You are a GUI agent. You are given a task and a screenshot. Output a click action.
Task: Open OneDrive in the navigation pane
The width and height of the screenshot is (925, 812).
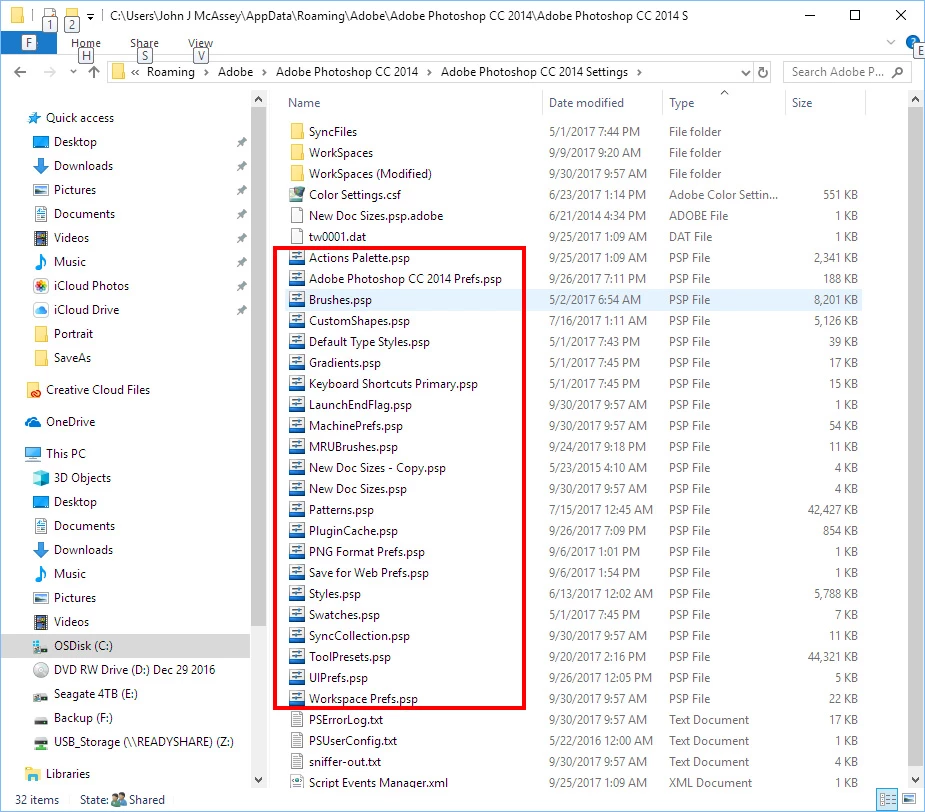click(x=70, y=422)
